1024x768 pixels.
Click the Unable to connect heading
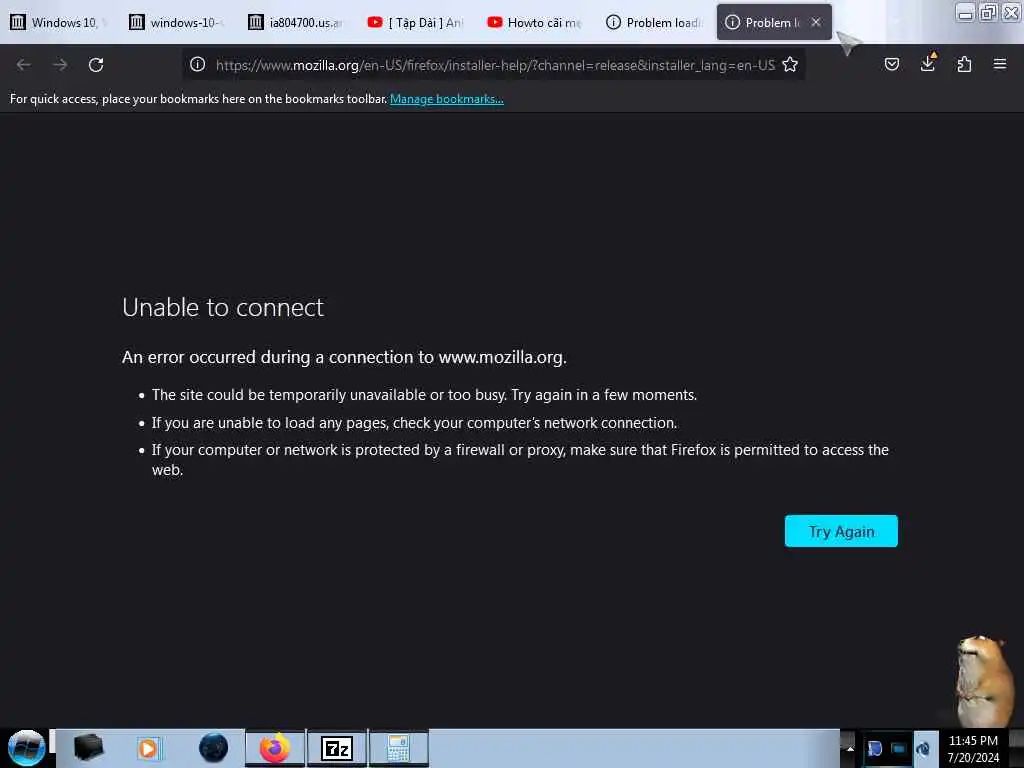tap(223, 308)
